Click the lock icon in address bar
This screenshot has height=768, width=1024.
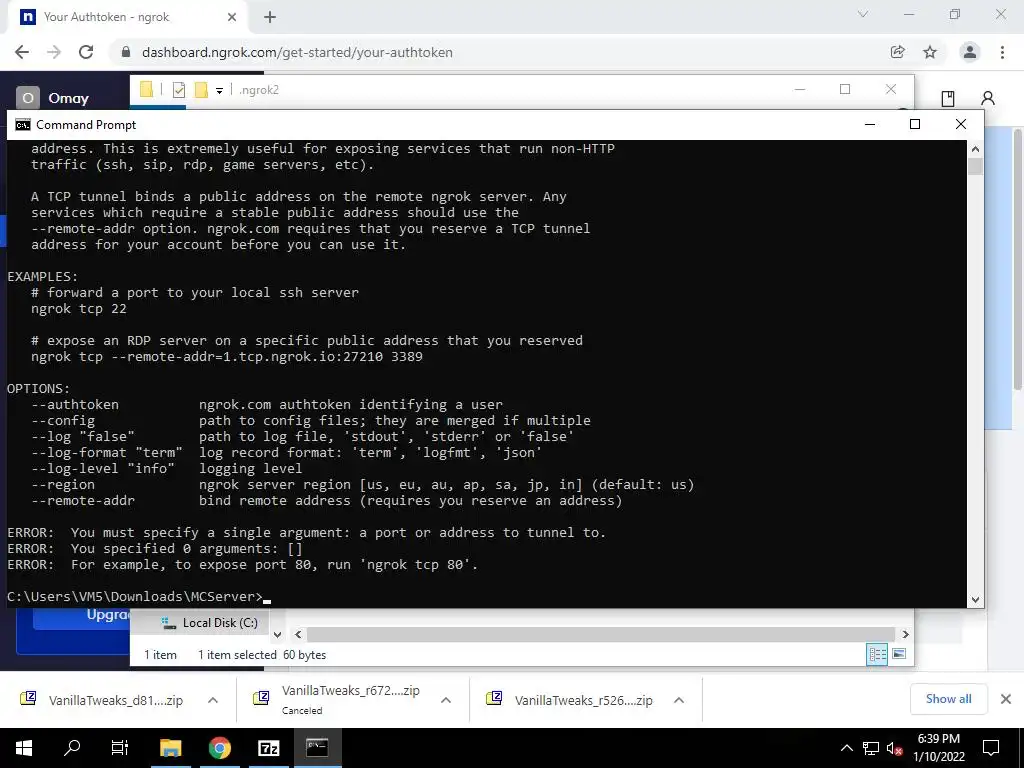(x=126, y=52)
